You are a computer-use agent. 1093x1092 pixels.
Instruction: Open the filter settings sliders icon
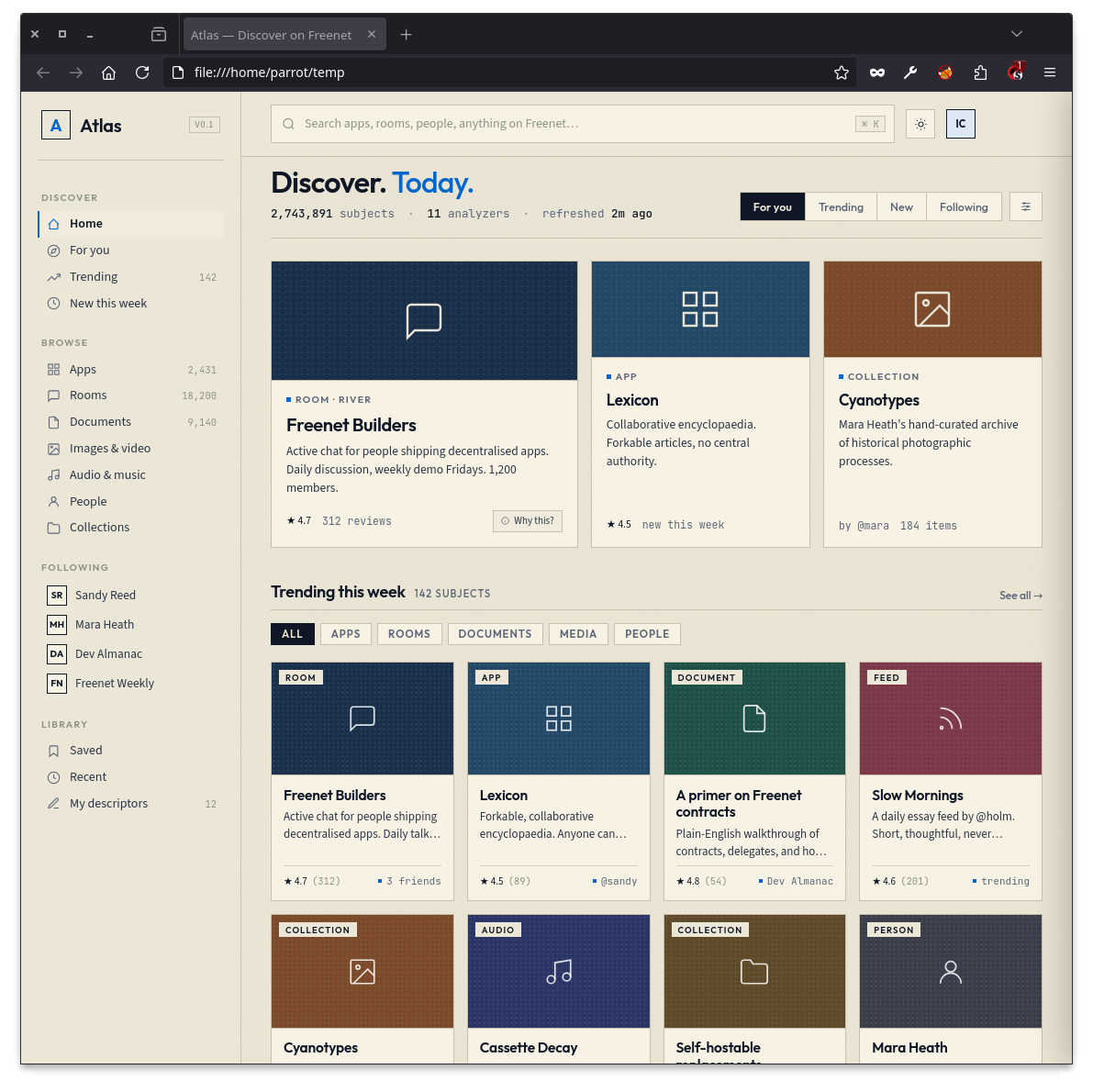(x=1025, y=207)
